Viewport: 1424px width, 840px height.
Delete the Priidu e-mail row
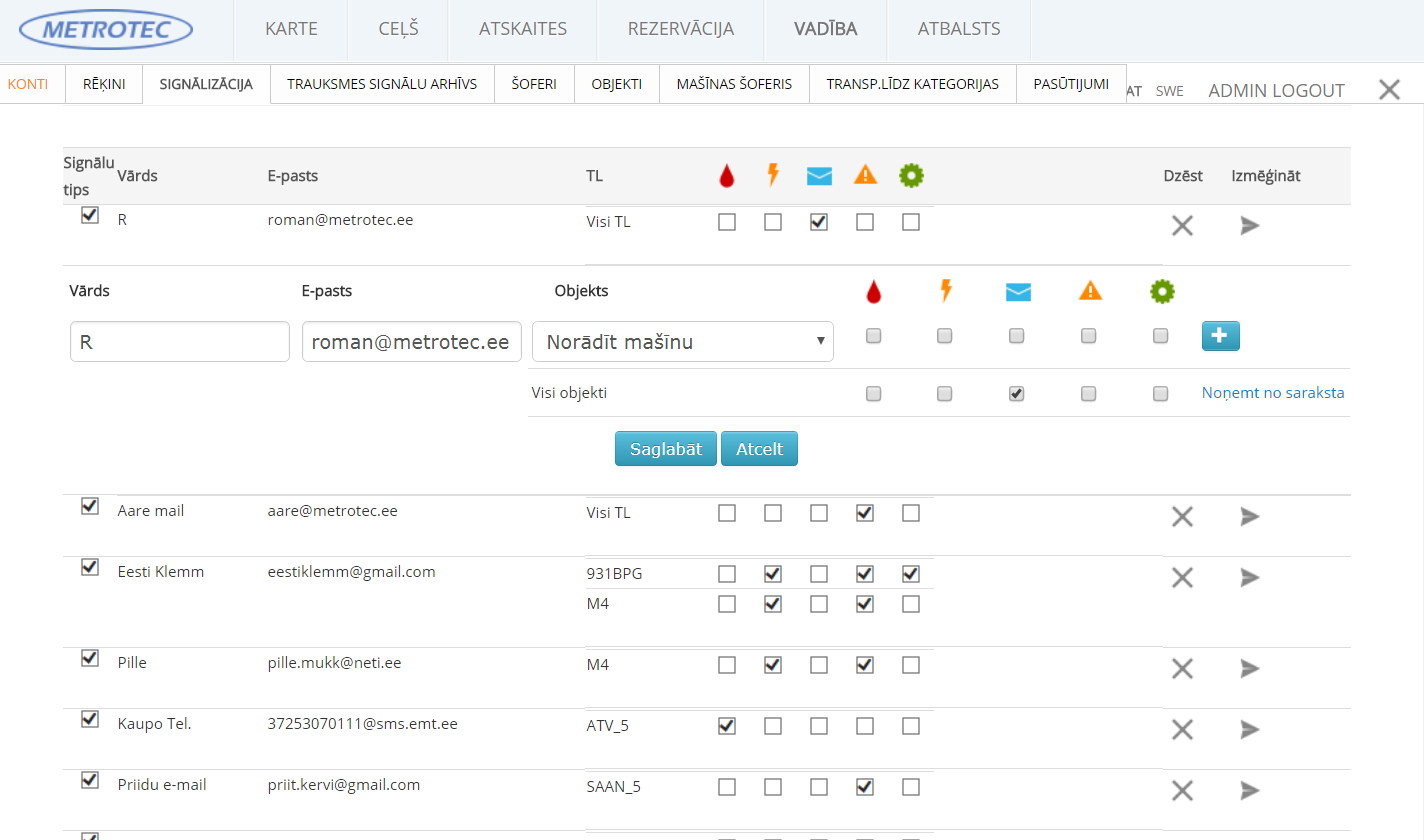[1182, 791]
